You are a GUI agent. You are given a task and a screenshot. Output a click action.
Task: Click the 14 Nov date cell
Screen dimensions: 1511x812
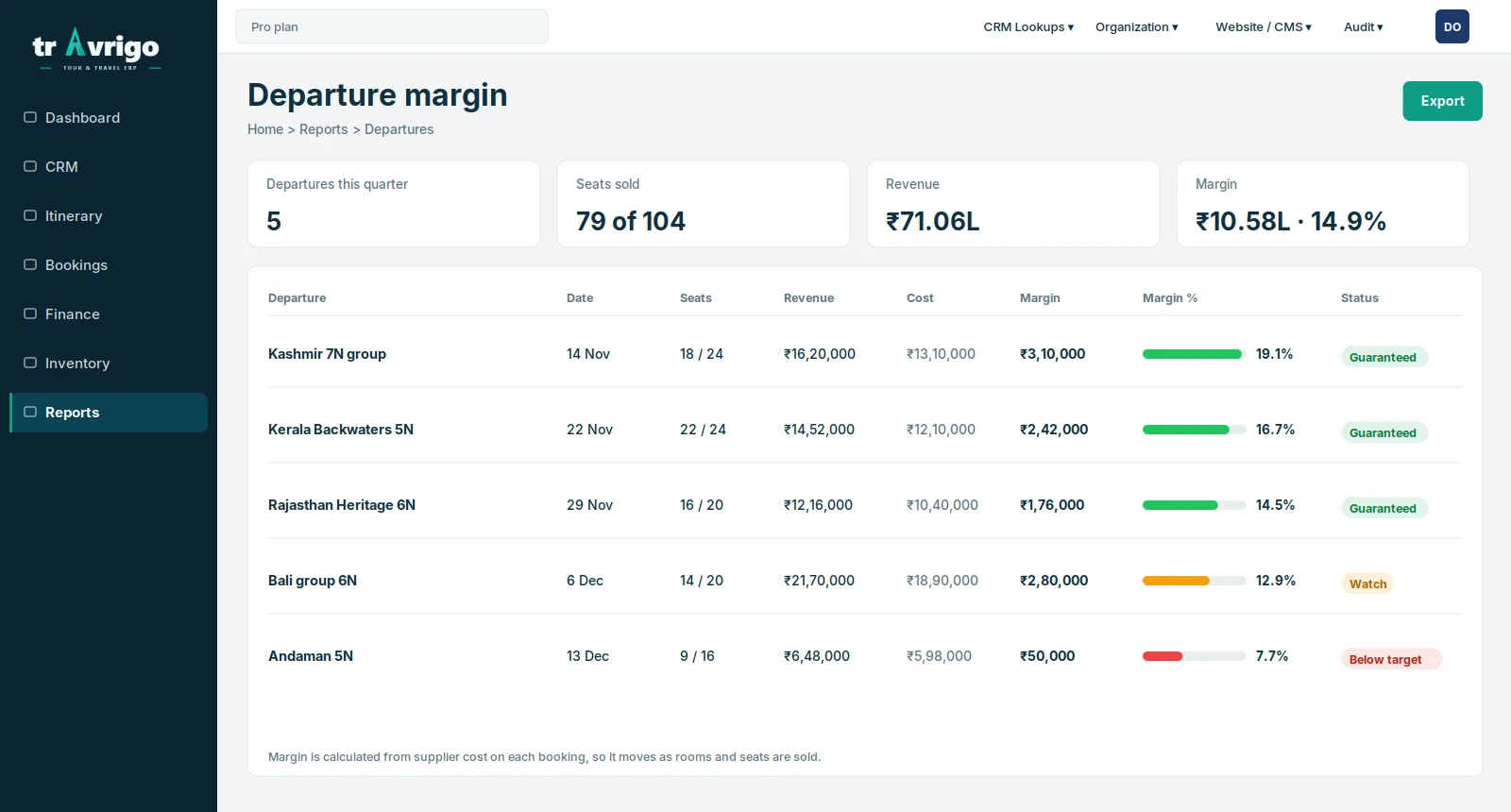588,354
